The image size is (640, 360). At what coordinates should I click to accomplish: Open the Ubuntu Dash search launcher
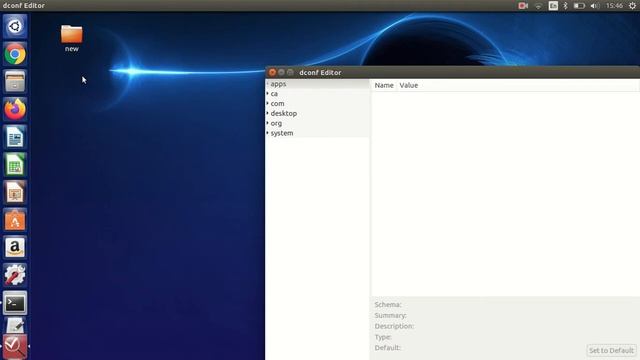coord(15,27)
